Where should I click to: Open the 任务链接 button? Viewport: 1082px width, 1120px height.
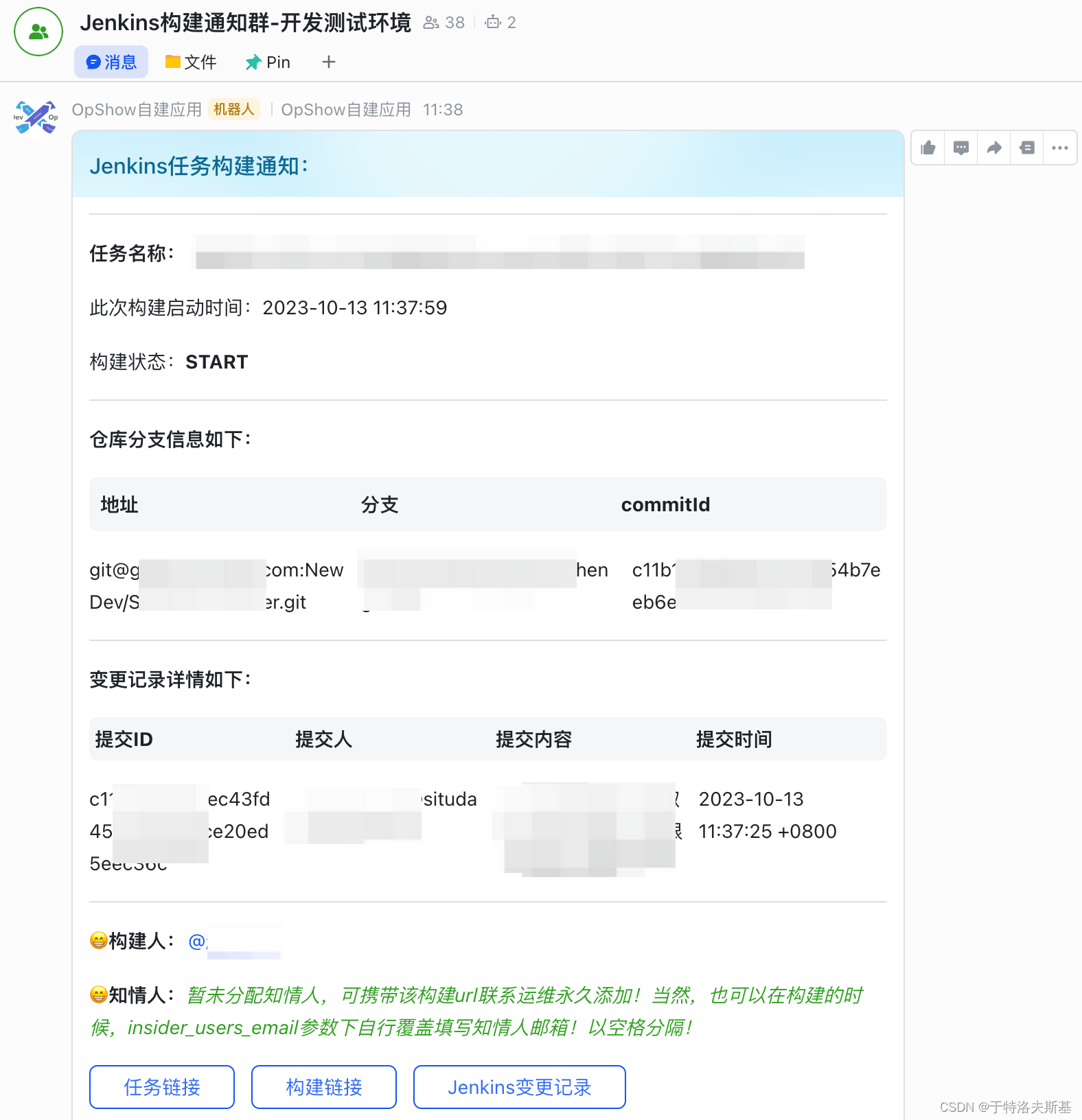162,1087
